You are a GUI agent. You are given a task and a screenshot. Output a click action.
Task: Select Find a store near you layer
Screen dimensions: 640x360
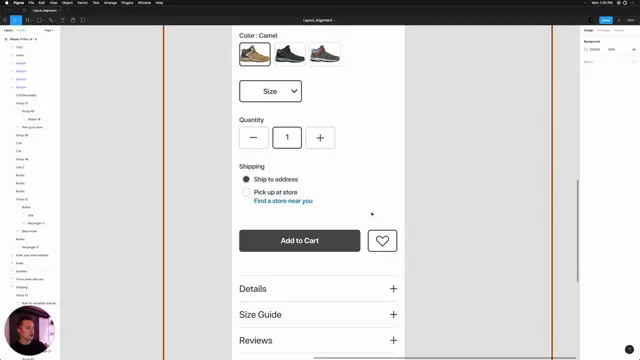click(30, 279)
